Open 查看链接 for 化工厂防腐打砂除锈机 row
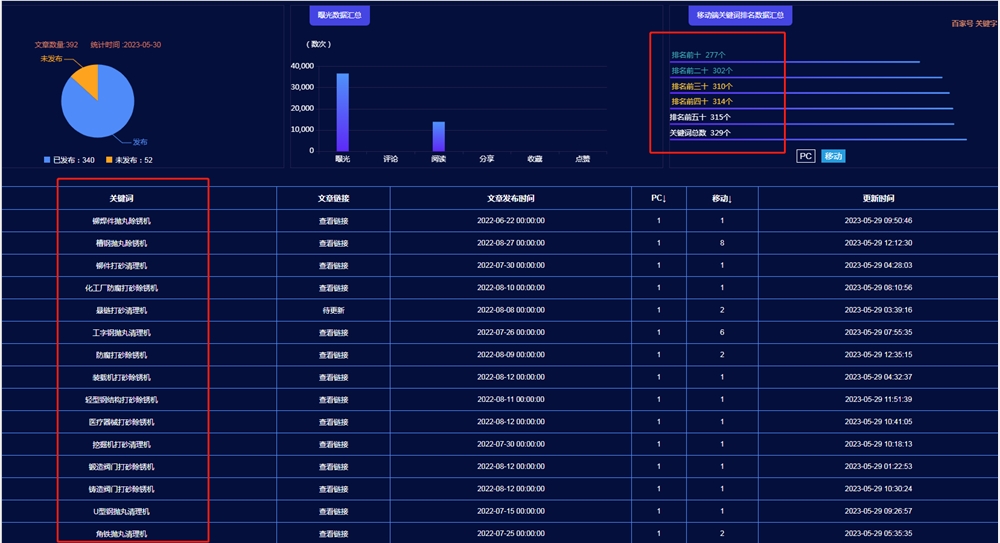The width and height of the screenshot is (1000, 543). (x=334, y=288)
